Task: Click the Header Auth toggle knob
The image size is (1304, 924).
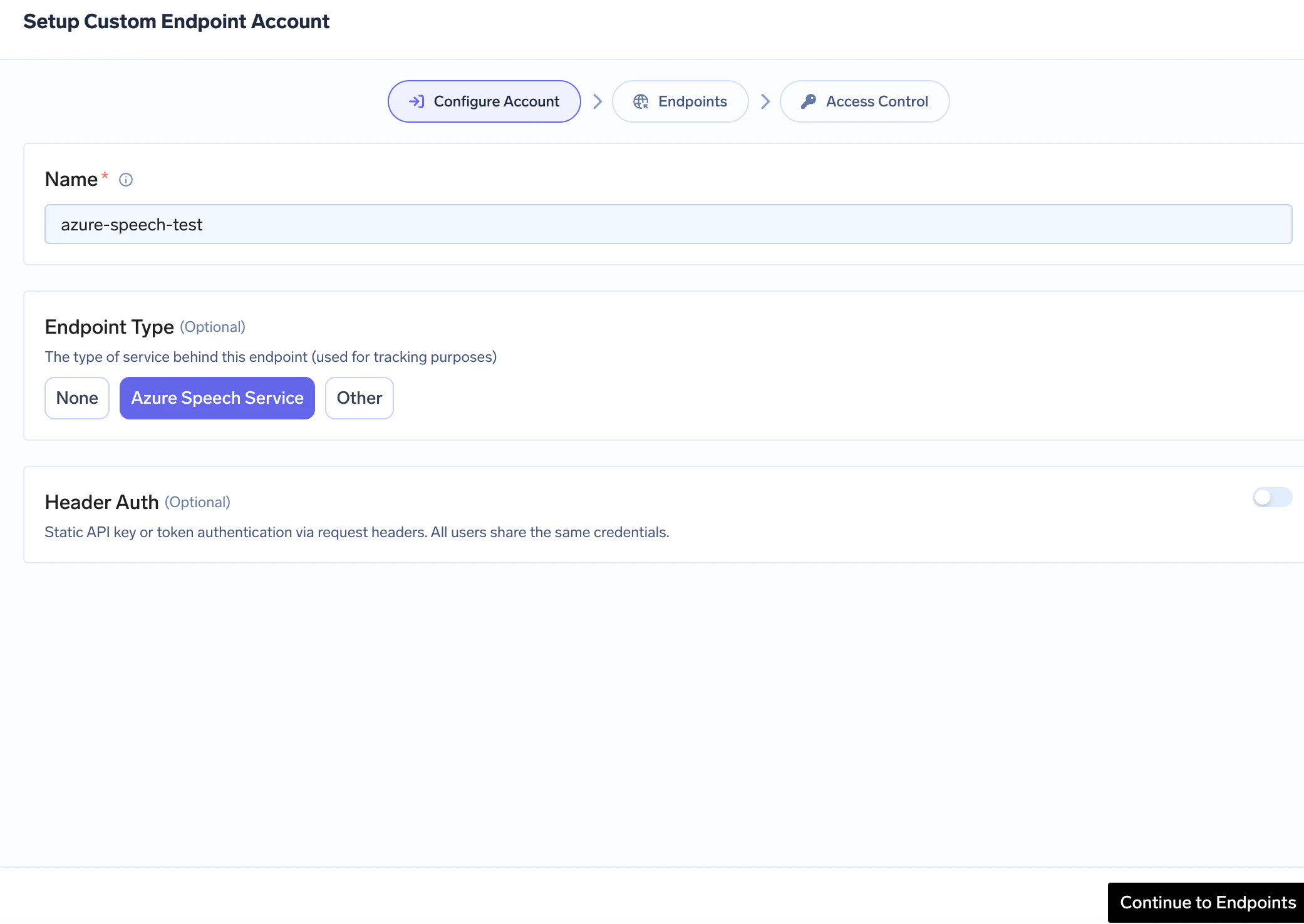Action: [1264, 498]
